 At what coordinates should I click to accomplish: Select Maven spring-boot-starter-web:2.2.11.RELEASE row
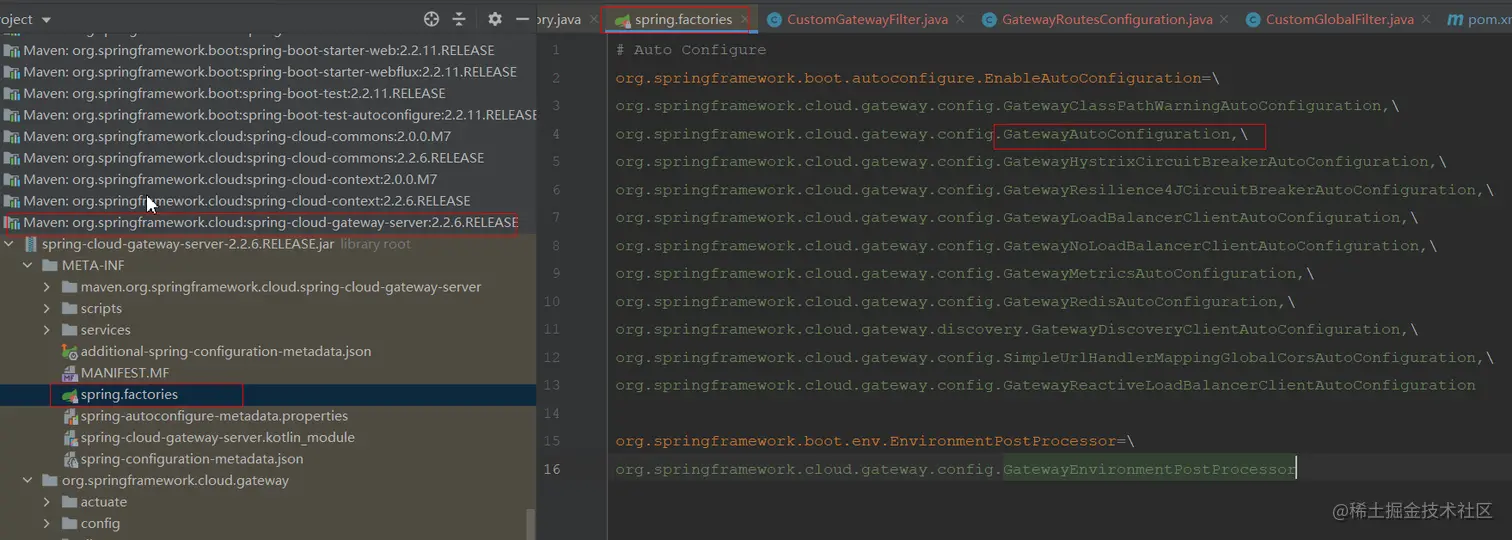click(268, 50)
